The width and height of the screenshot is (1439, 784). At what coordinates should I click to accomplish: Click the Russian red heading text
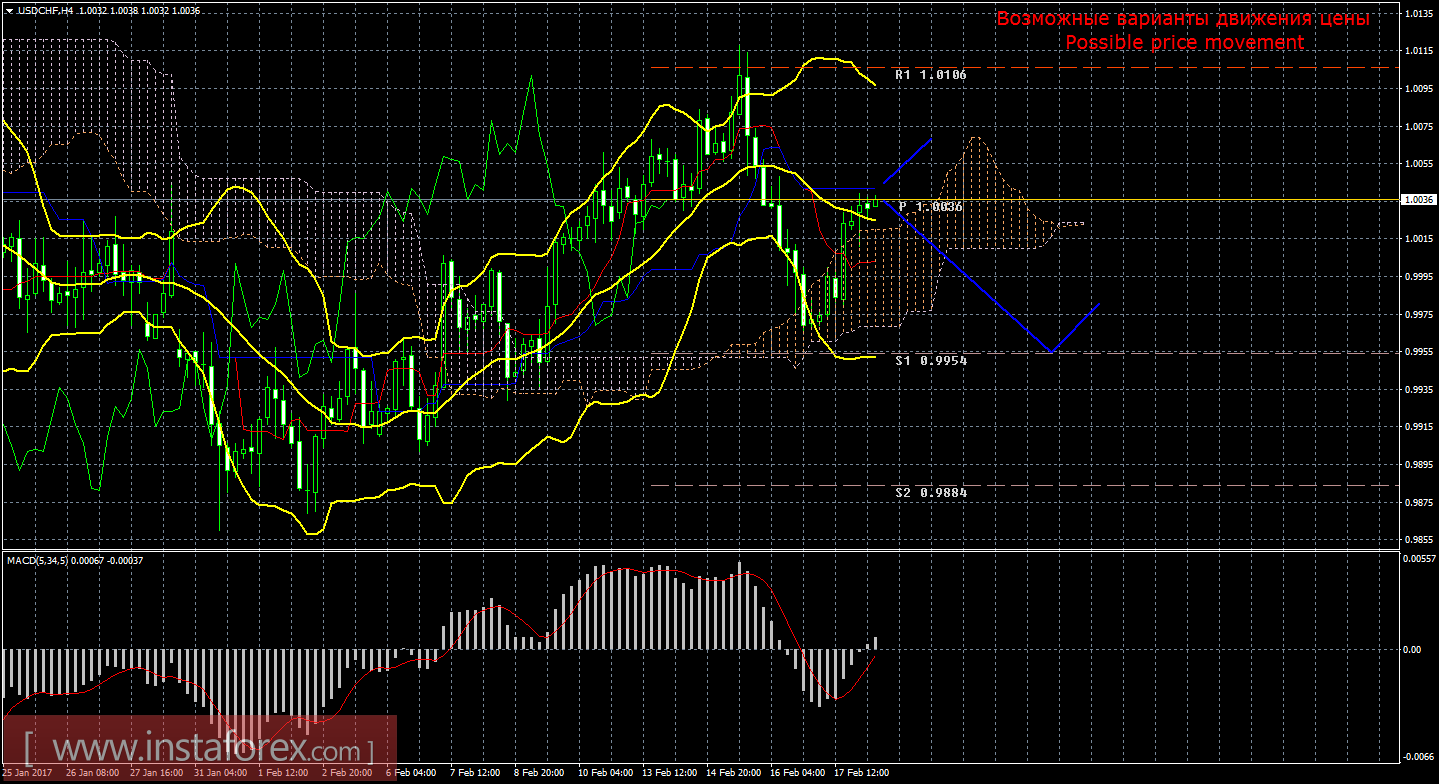[1183, 19]
